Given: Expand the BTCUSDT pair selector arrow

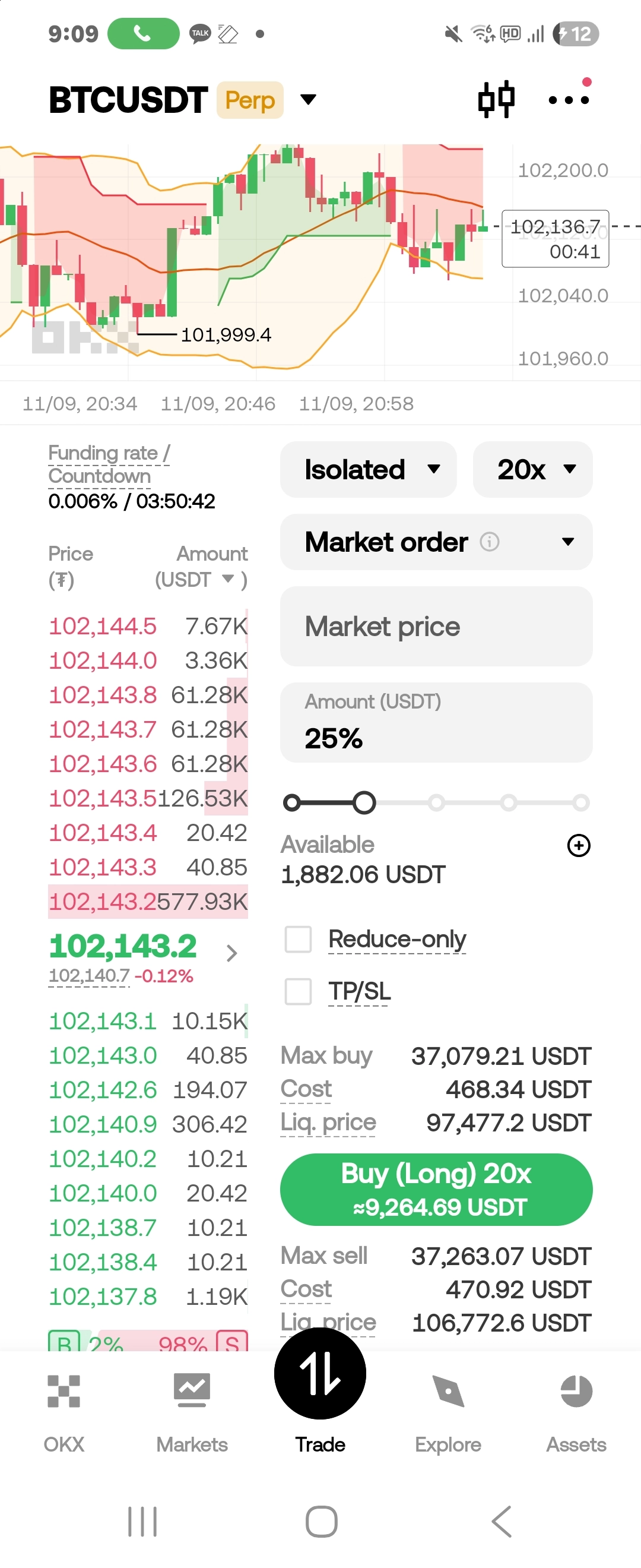Looking at the screenshot, I should click(309, 100).
